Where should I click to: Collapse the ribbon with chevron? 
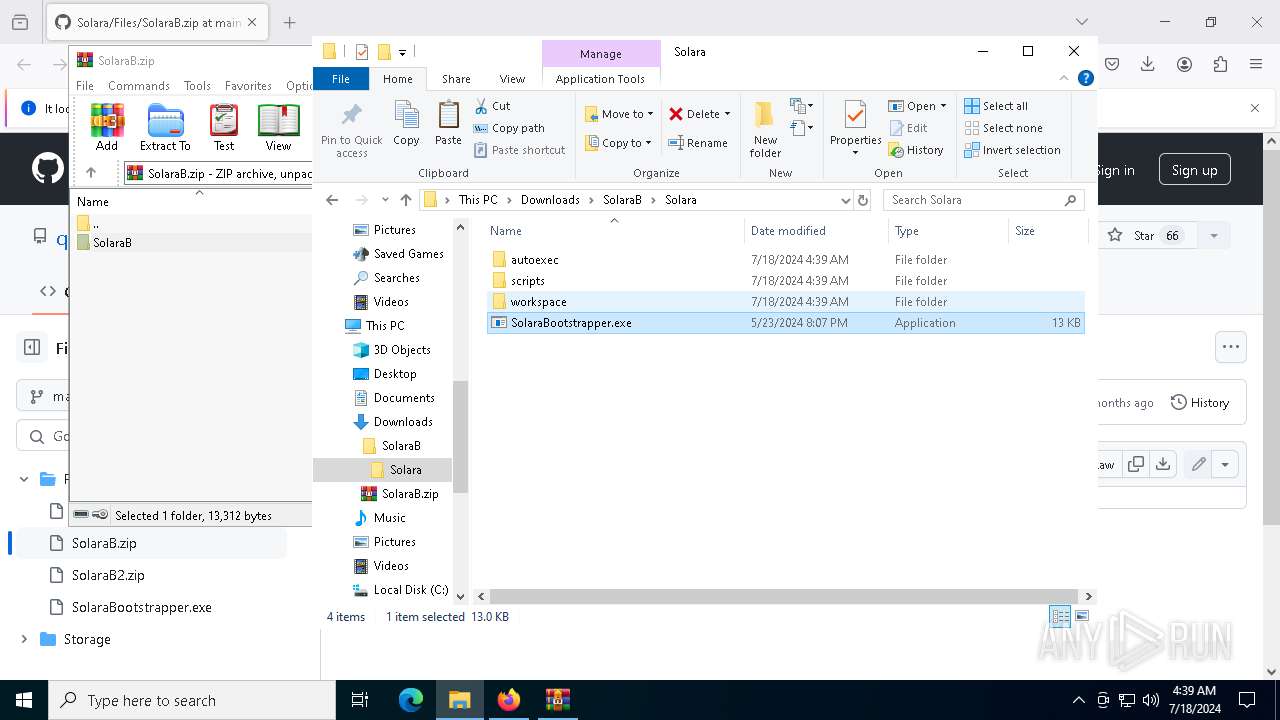click(1065, 78)
